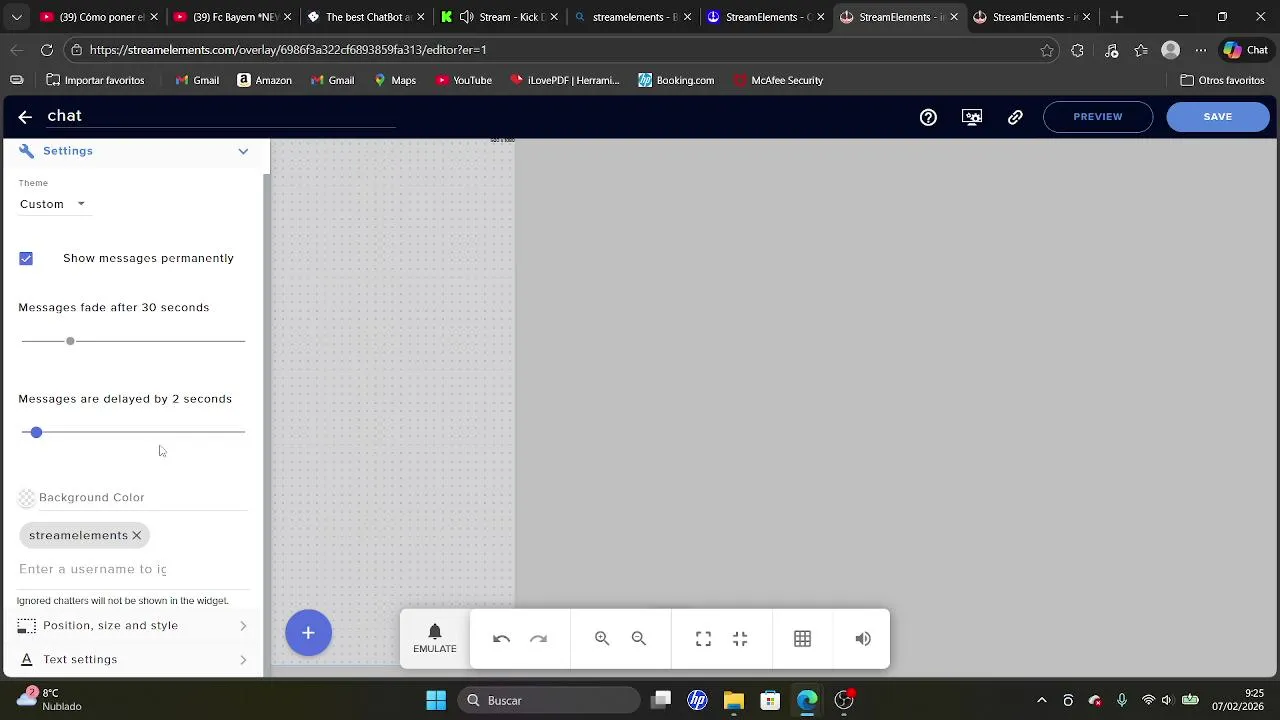Screen dimensions: 1280x720
Task: Go back using the editor back arrow
Action: point(25,117)
